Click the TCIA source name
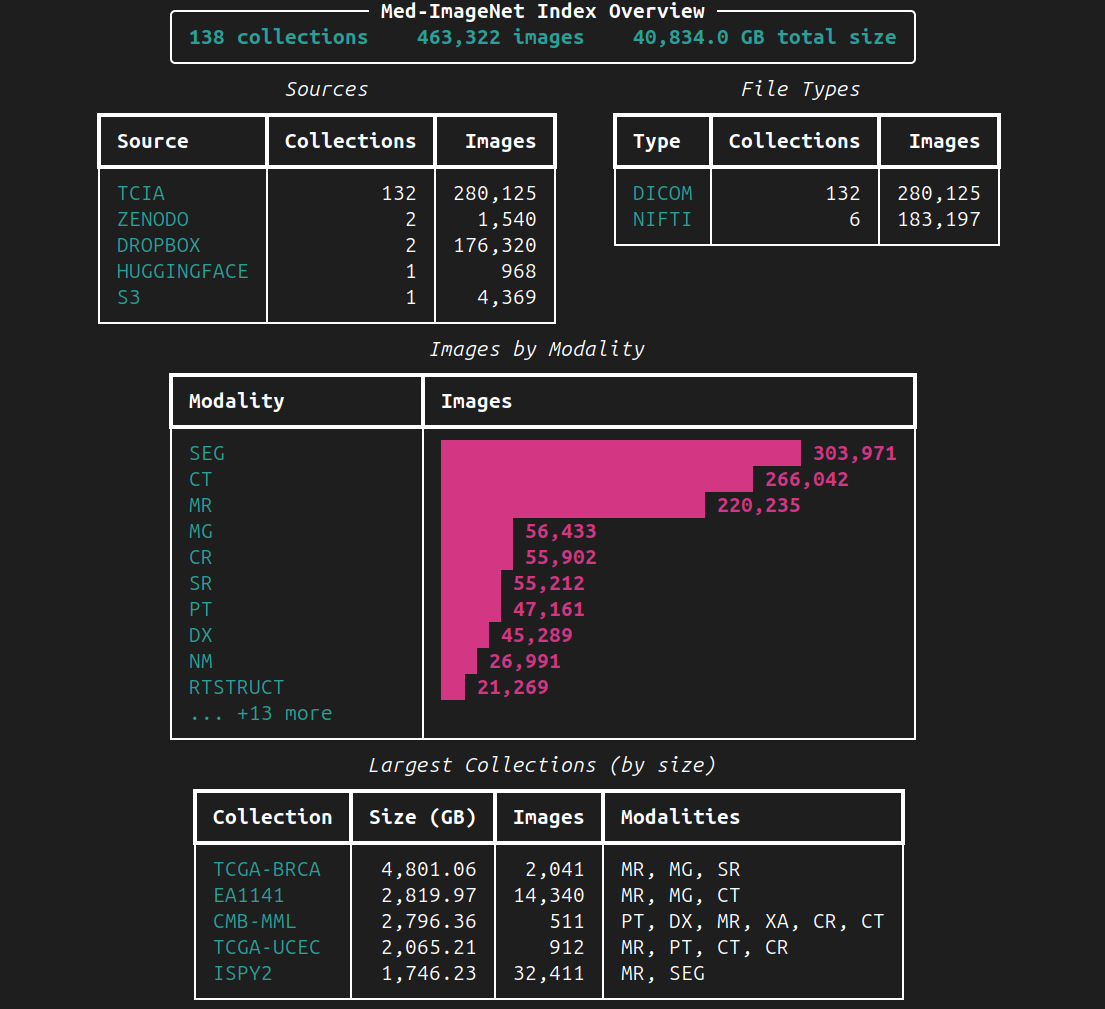The width and height of the screenshot is (1105, 1009). pyautogui.click(x=141, y=193)
